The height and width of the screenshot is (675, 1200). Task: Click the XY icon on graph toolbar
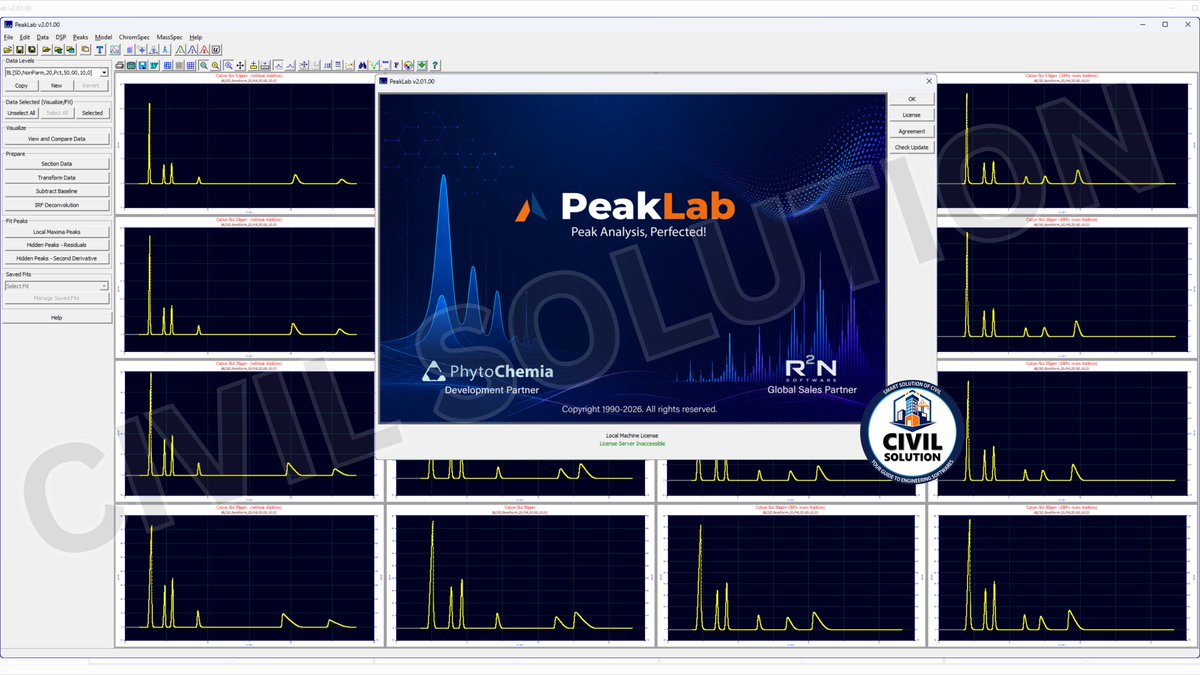(x=154, y=66)
